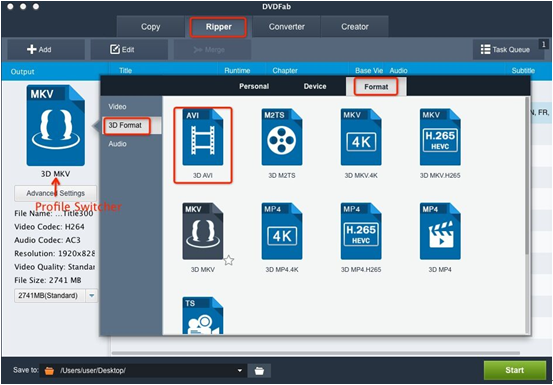The width and height of the screenshot is (553, 385).
Task: Open the Format profile tab
Action: pyautogui.click(x=376, y=87)
